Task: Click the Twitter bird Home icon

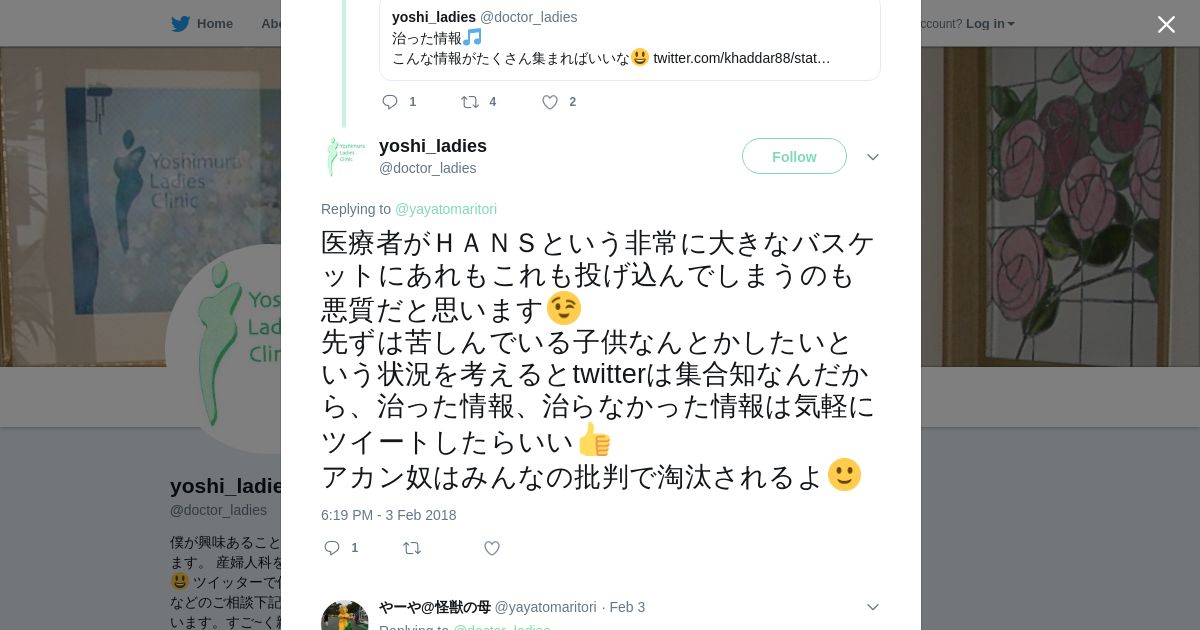Action: point(180,24)
